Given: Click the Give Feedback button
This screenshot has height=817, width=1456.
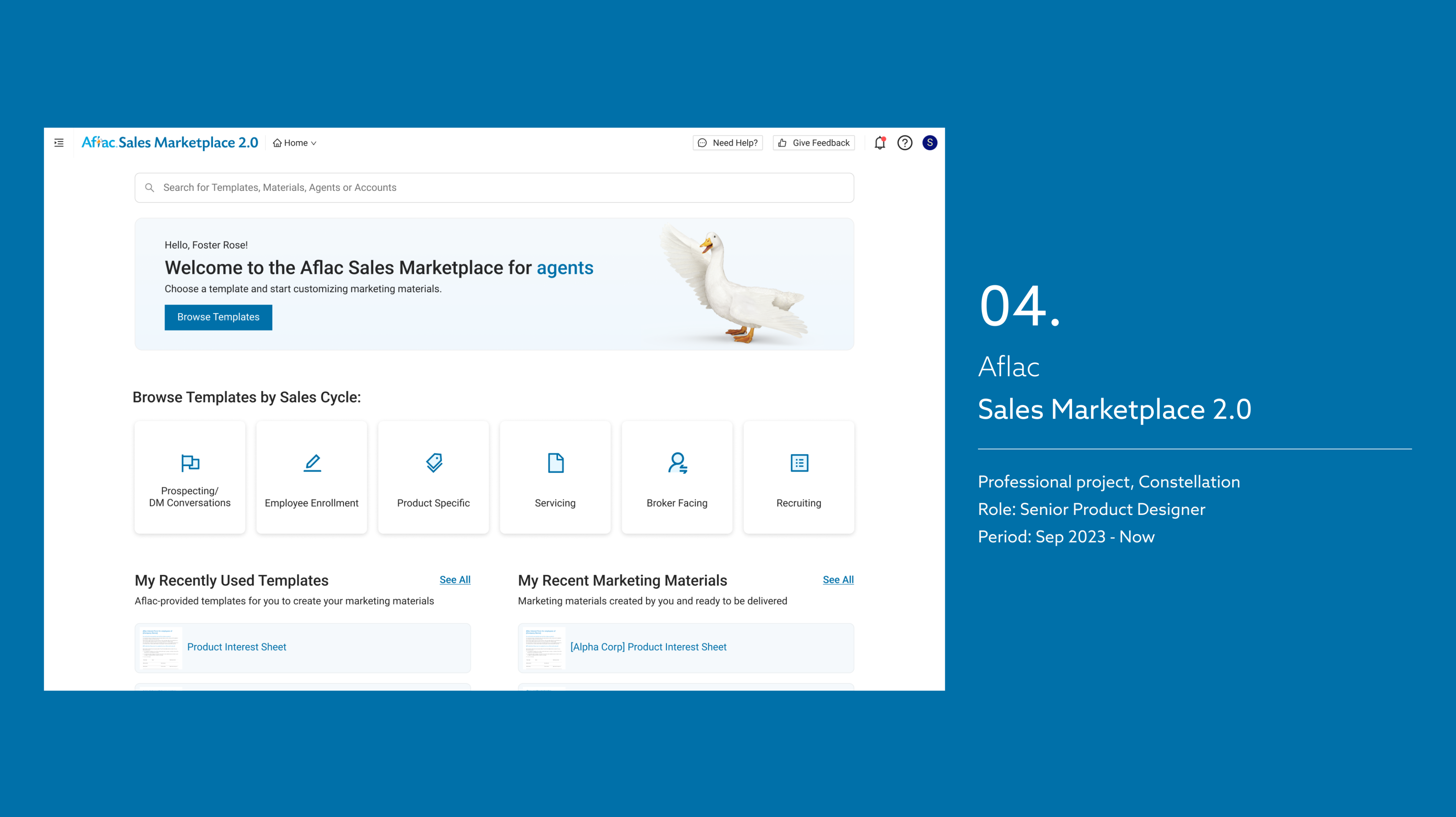Looking at the screenshot, I should click(814, 143).
